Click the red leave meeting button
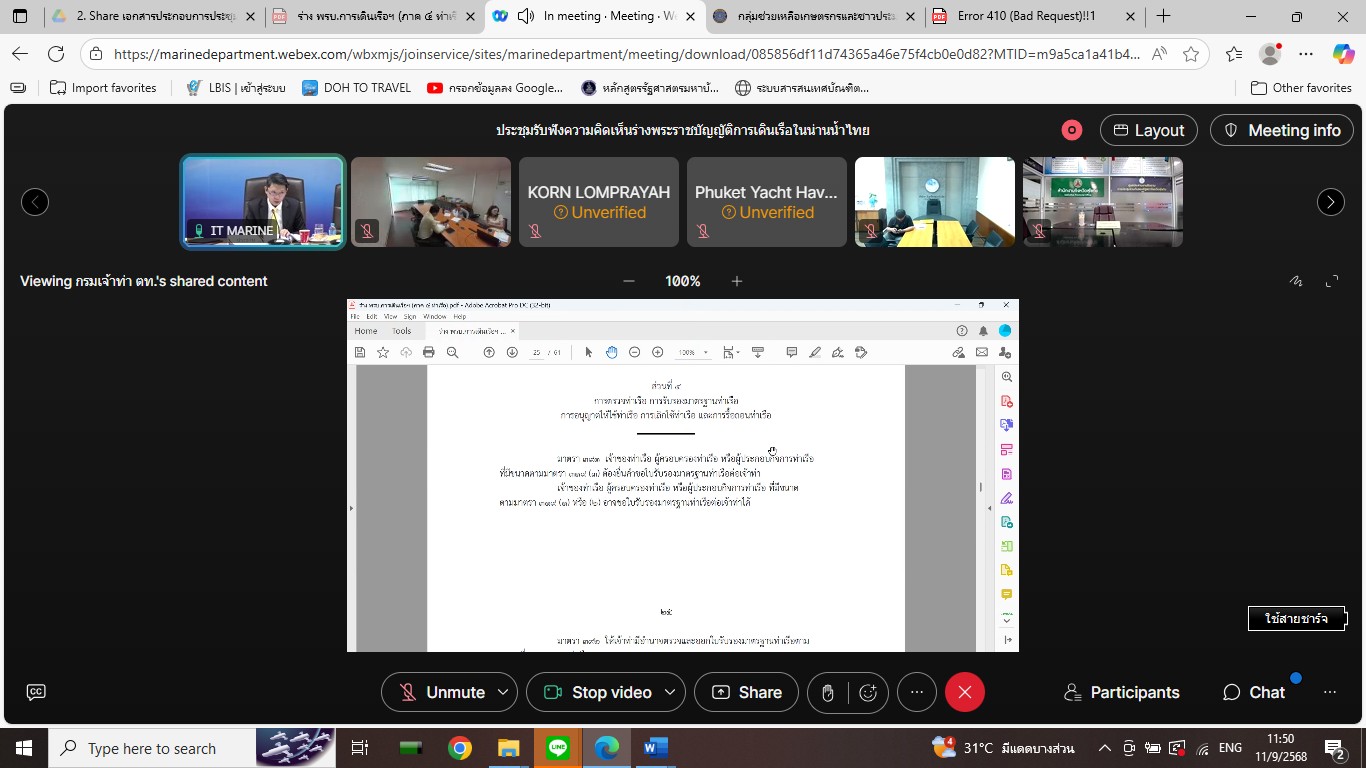The width and height of the screenshot is (1366, 768). tap(965, 692)
